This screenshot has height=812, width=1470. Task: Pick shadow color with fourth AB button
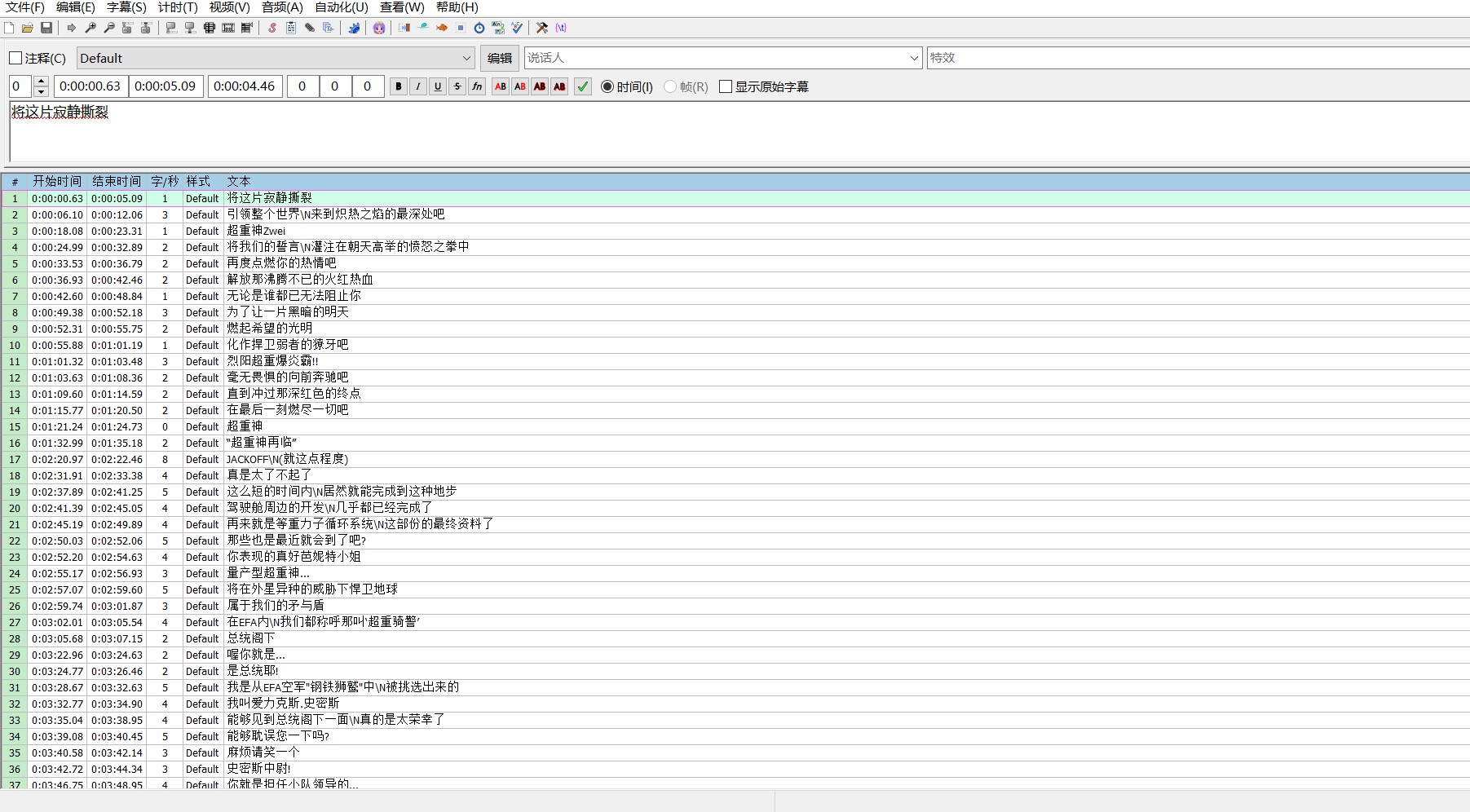[x=559, y=86]
